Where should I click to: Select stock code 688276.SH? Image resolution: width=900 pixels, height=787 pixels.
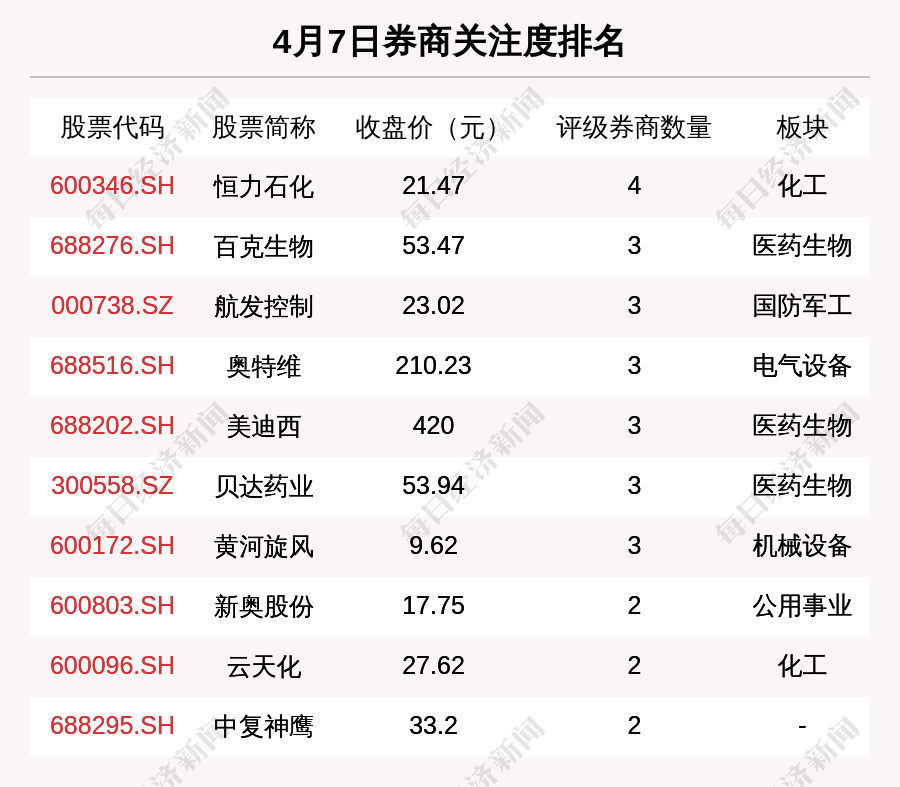pos(112,246)
